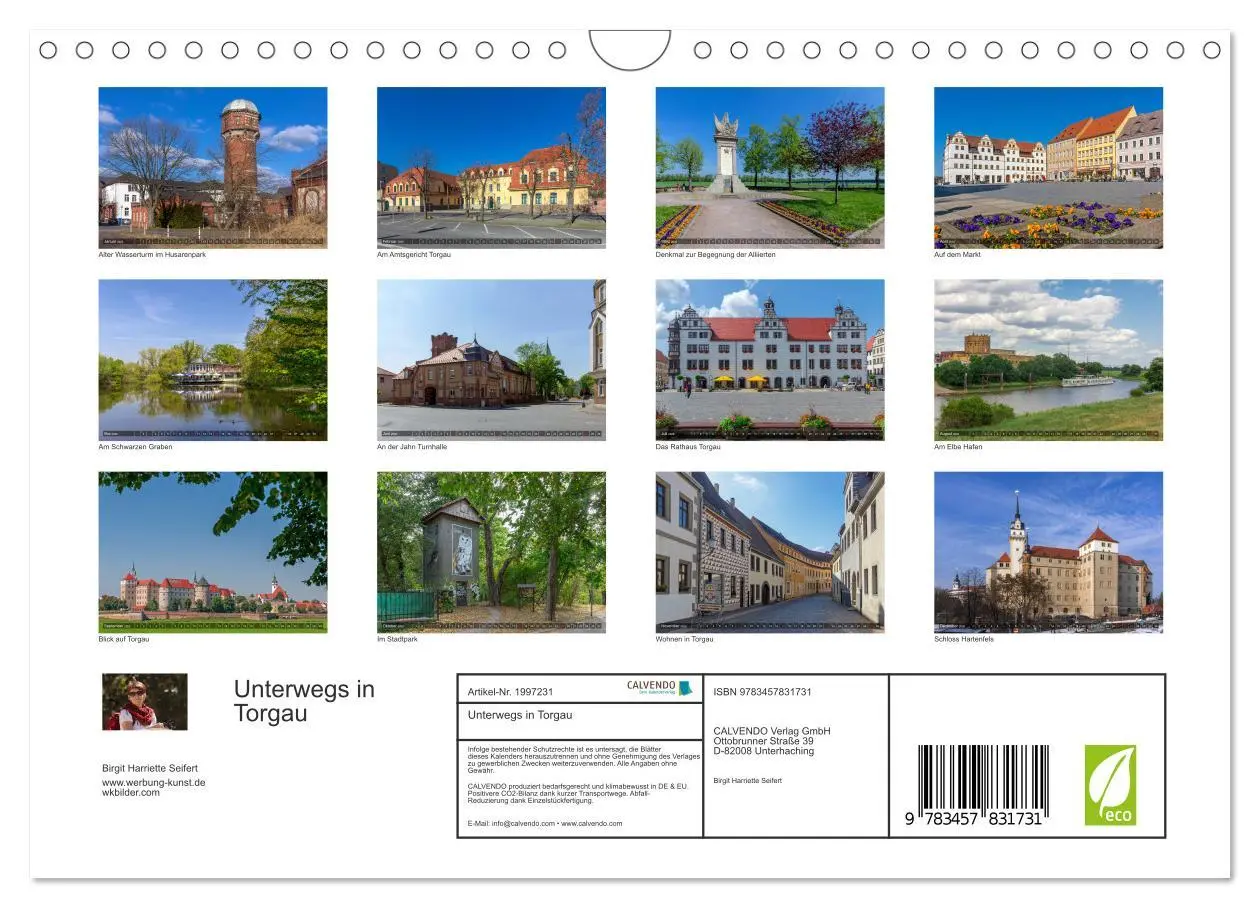Select the 'ISBN 9783457831731' text

(763, 692)
